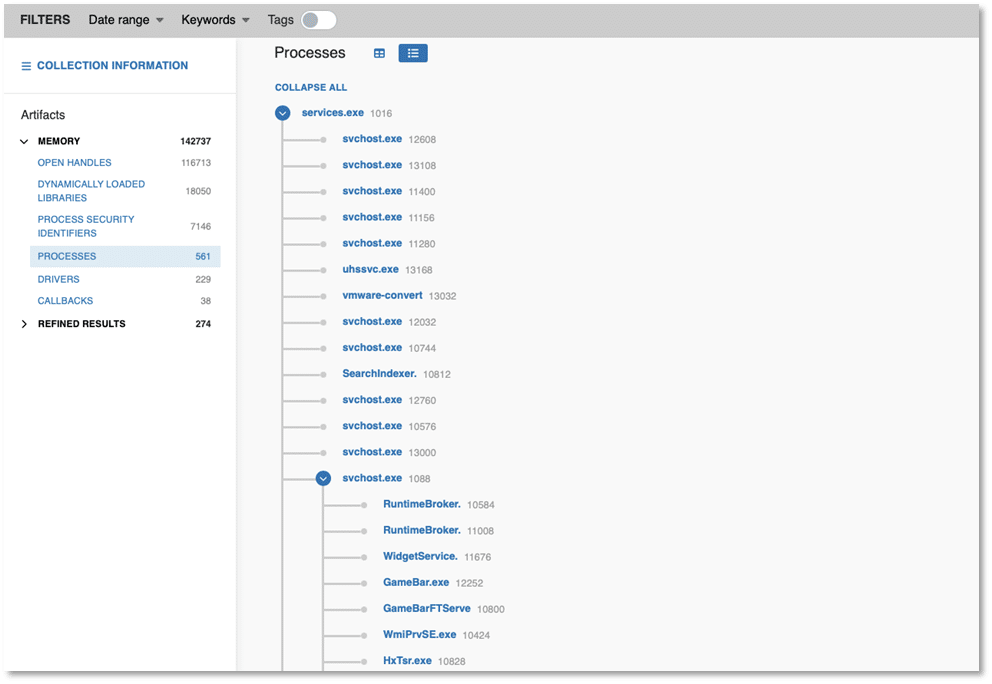Open svchost.exe 13108 process

point(372,165)
